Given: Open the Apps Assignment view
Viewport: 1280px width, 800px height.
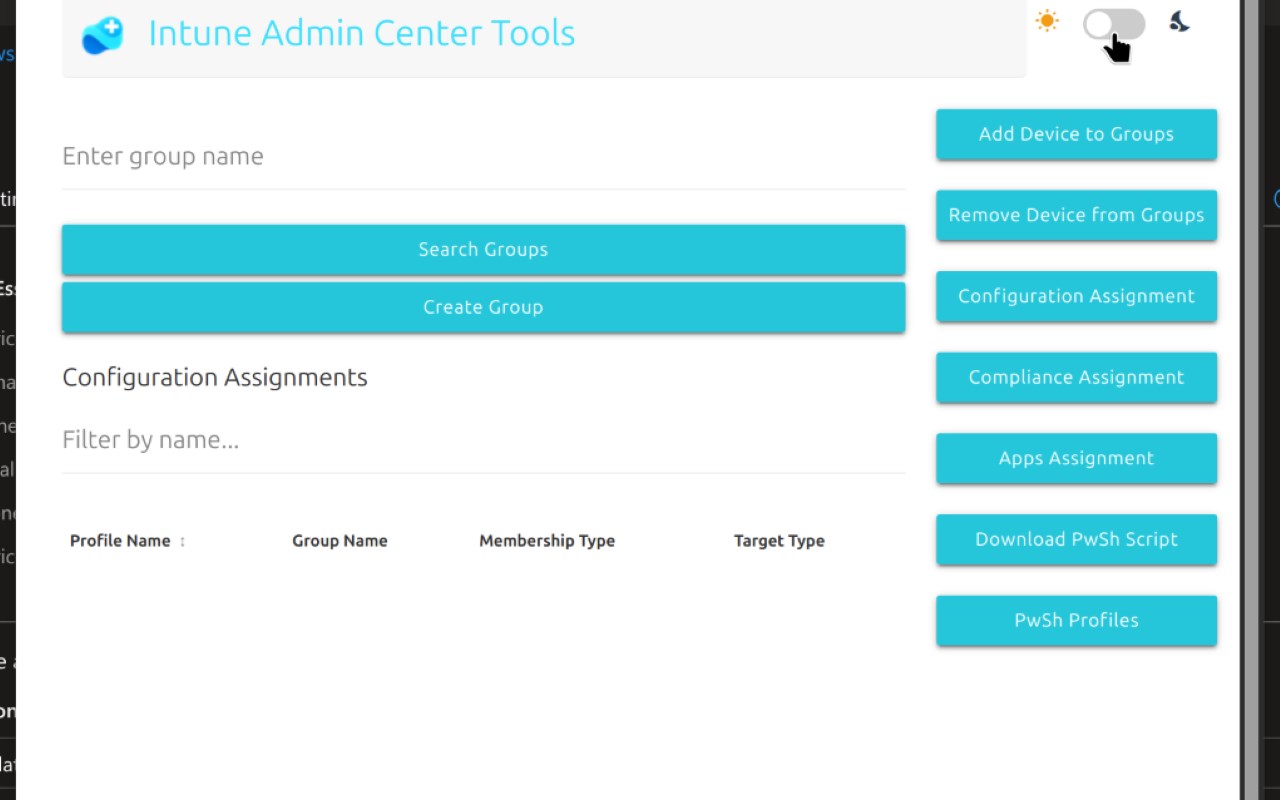Looking at the screenshot, I should pyautogui.click(x=1076, y=458).
